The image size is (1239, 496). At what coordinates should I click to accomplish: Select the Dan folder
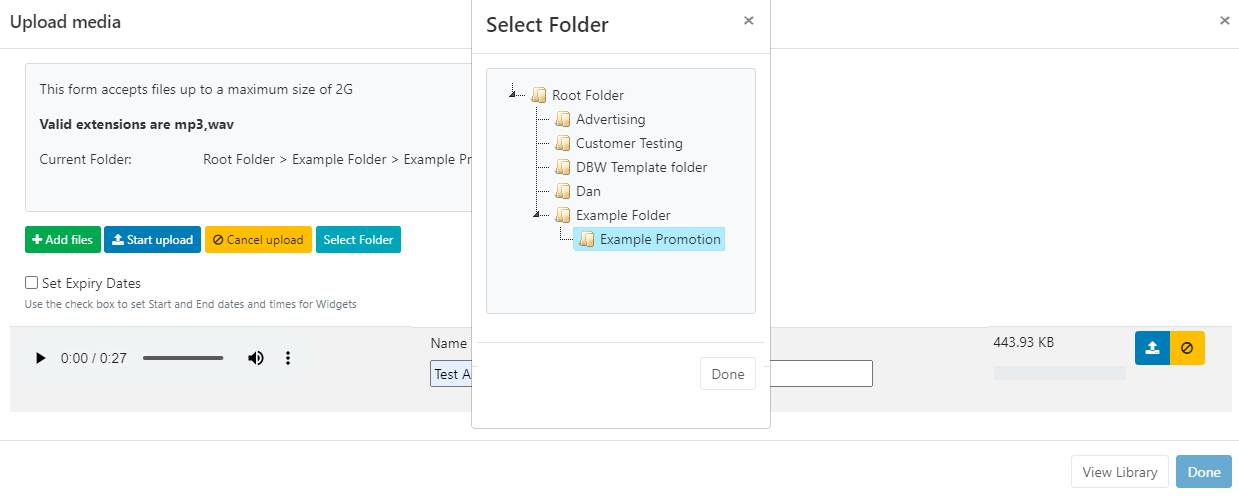click(x=588, y=191)
